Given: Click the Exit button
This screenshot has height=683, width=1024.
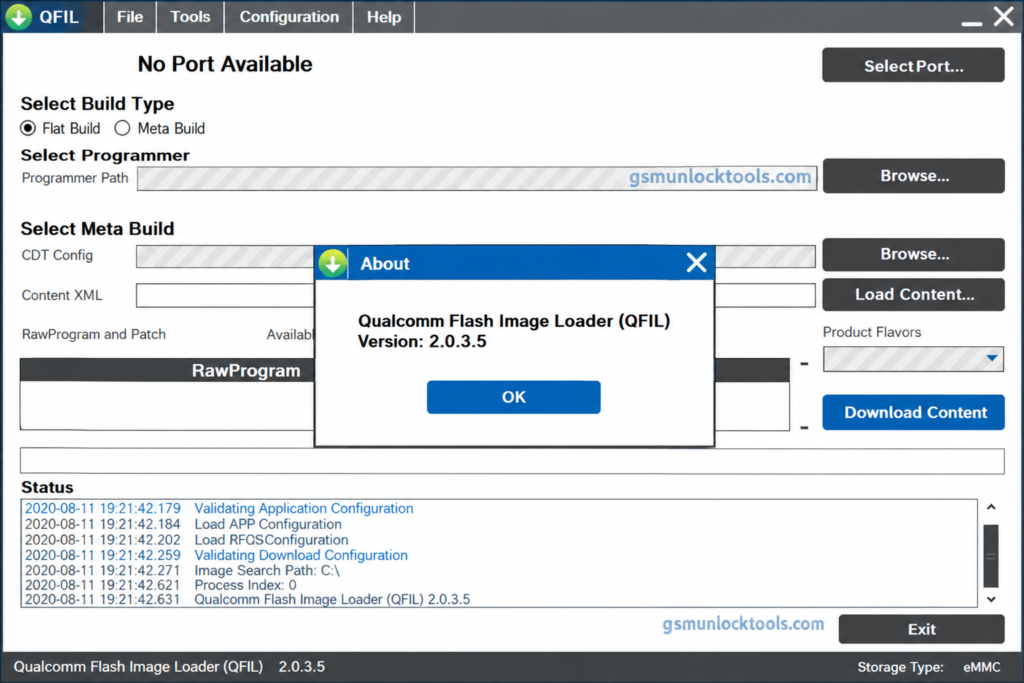Looking at the screenshot, I should pos(921,629).
